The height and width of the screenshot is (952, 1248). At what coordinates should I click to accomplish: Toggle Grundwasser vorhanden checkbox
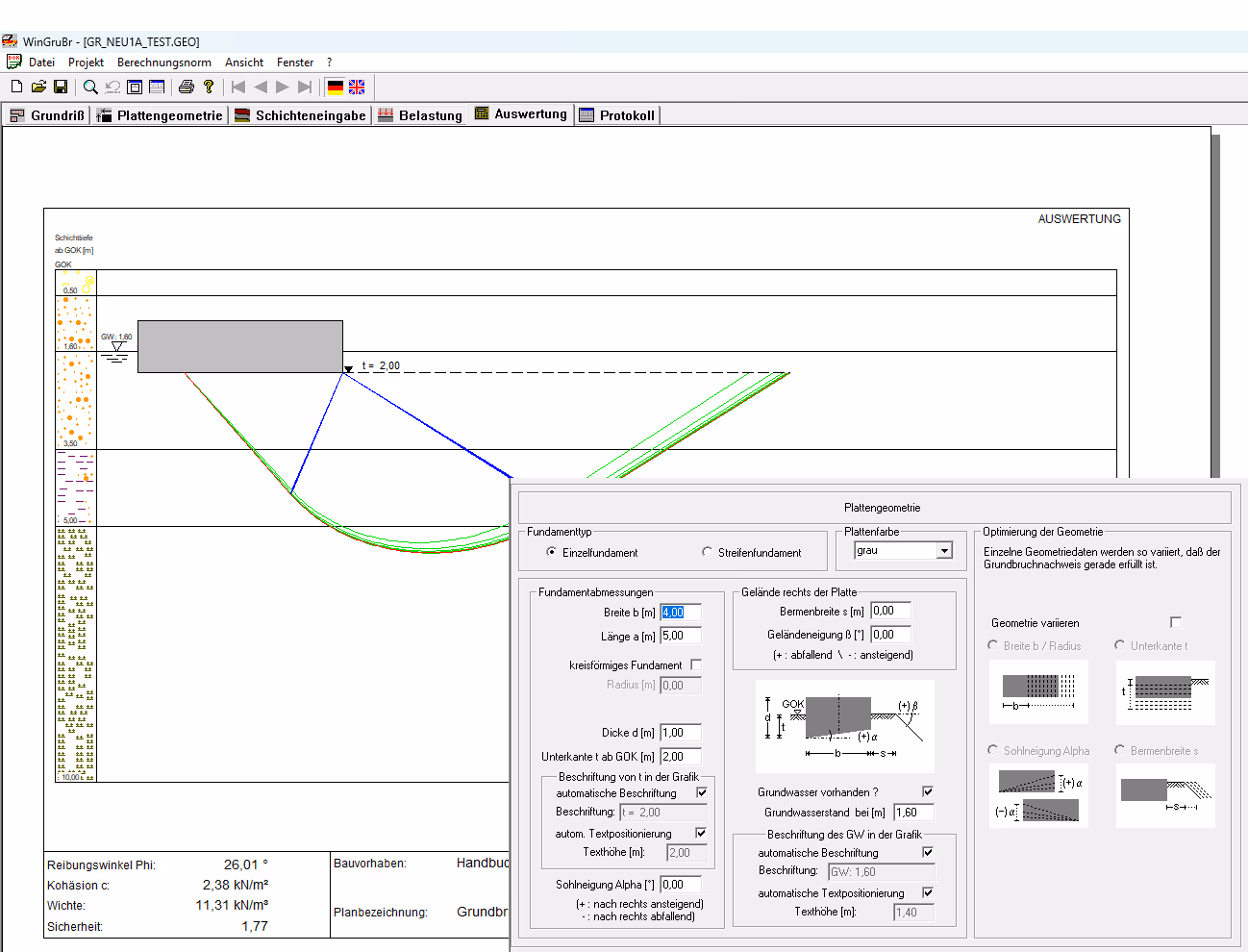[x=928, y=791]
